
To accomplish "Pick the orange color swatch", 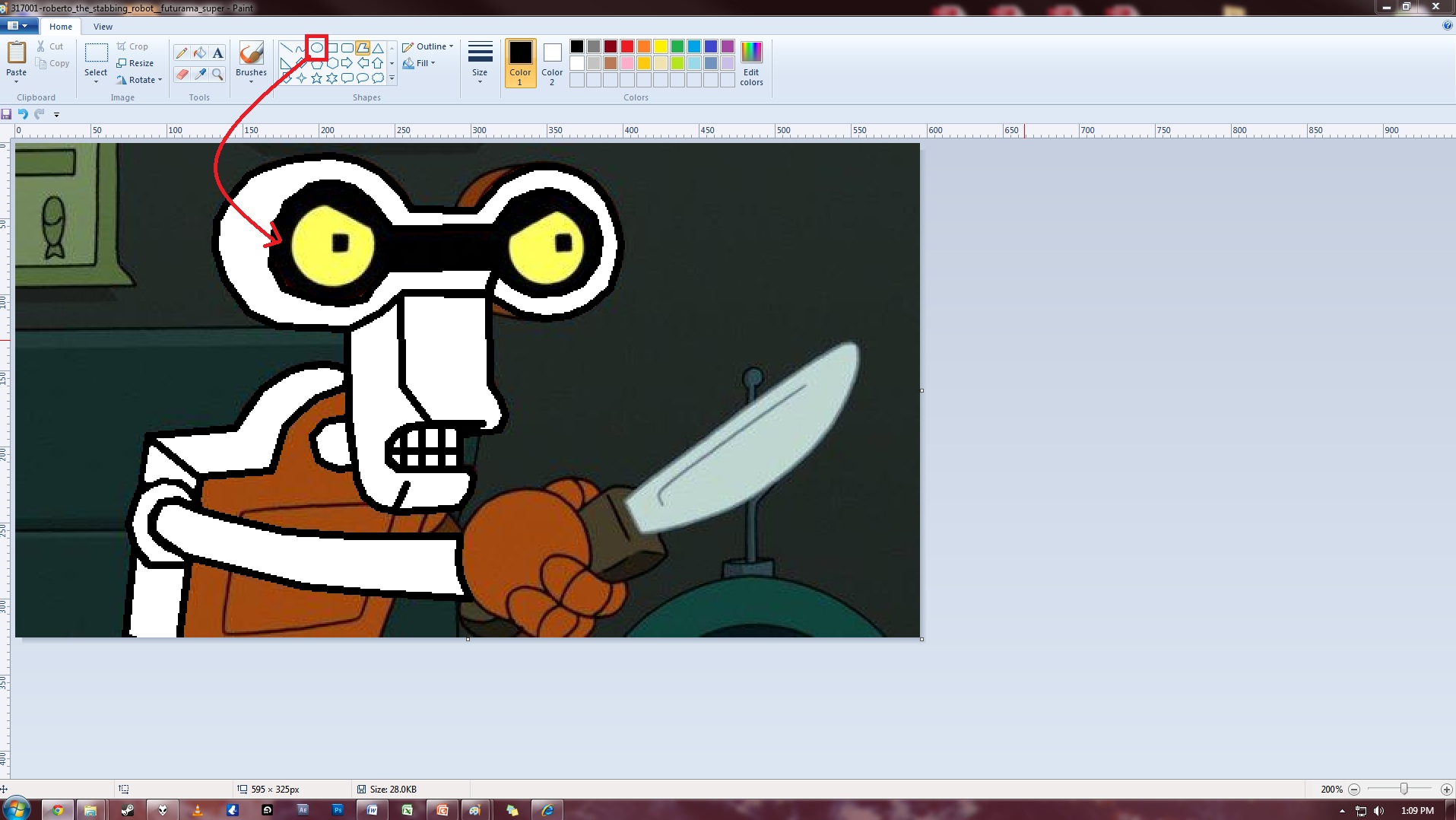I will coord(644,46).
